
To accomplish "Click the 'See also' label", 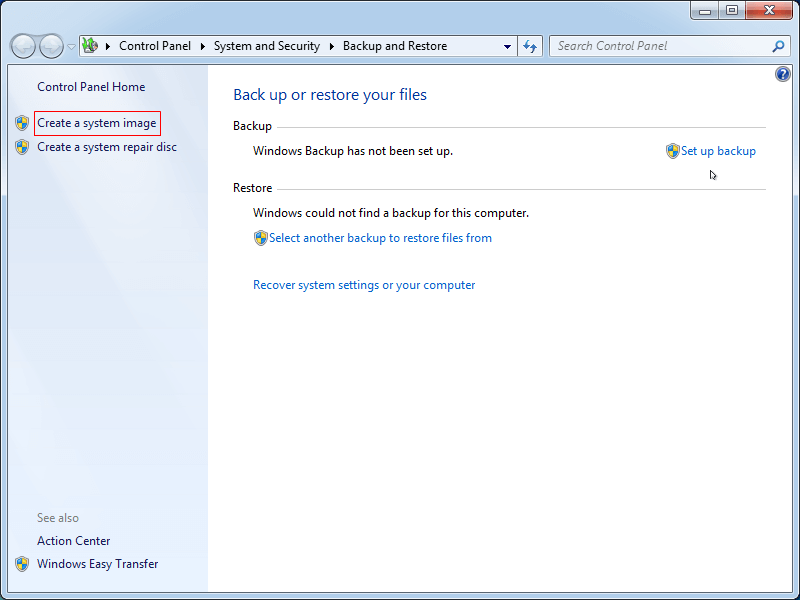I will pos(58,518).
